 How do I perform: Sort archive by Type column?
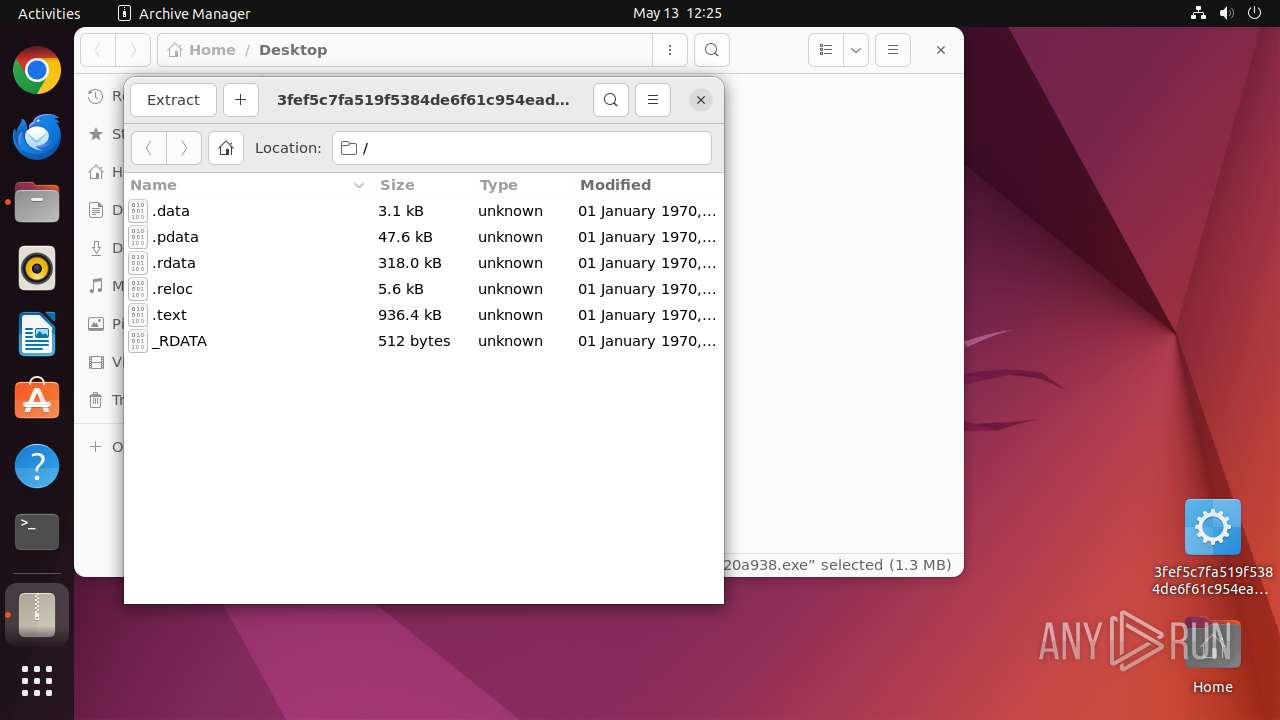pyautogui.click(x=522, y=185)
